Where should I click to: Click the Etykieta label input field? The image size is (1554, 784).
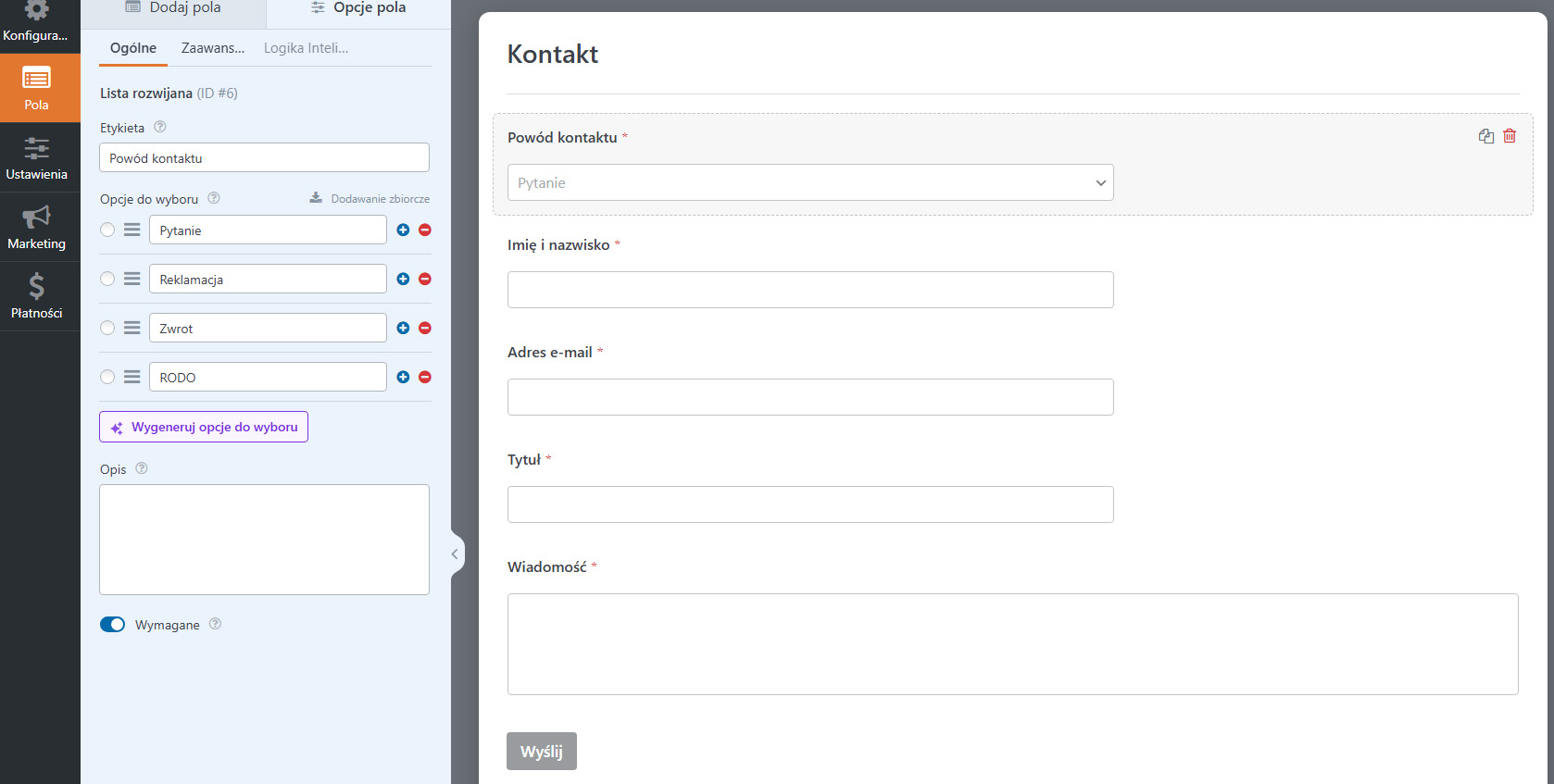point(264,158)
